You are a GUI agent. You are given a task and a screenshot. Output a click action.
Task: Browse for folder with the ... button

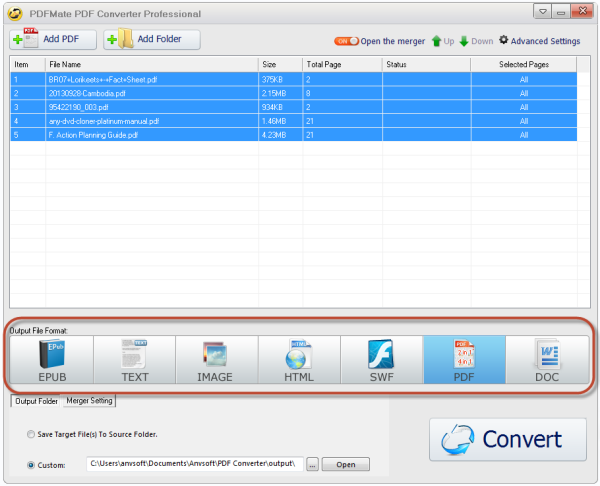(312, 465)
